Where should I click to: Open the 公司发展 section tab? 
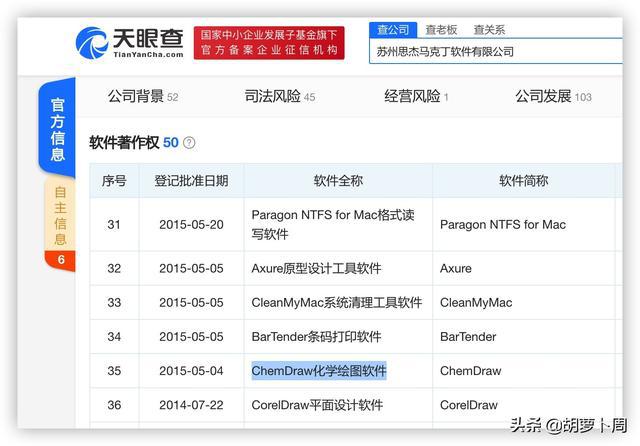pos(553,96)
